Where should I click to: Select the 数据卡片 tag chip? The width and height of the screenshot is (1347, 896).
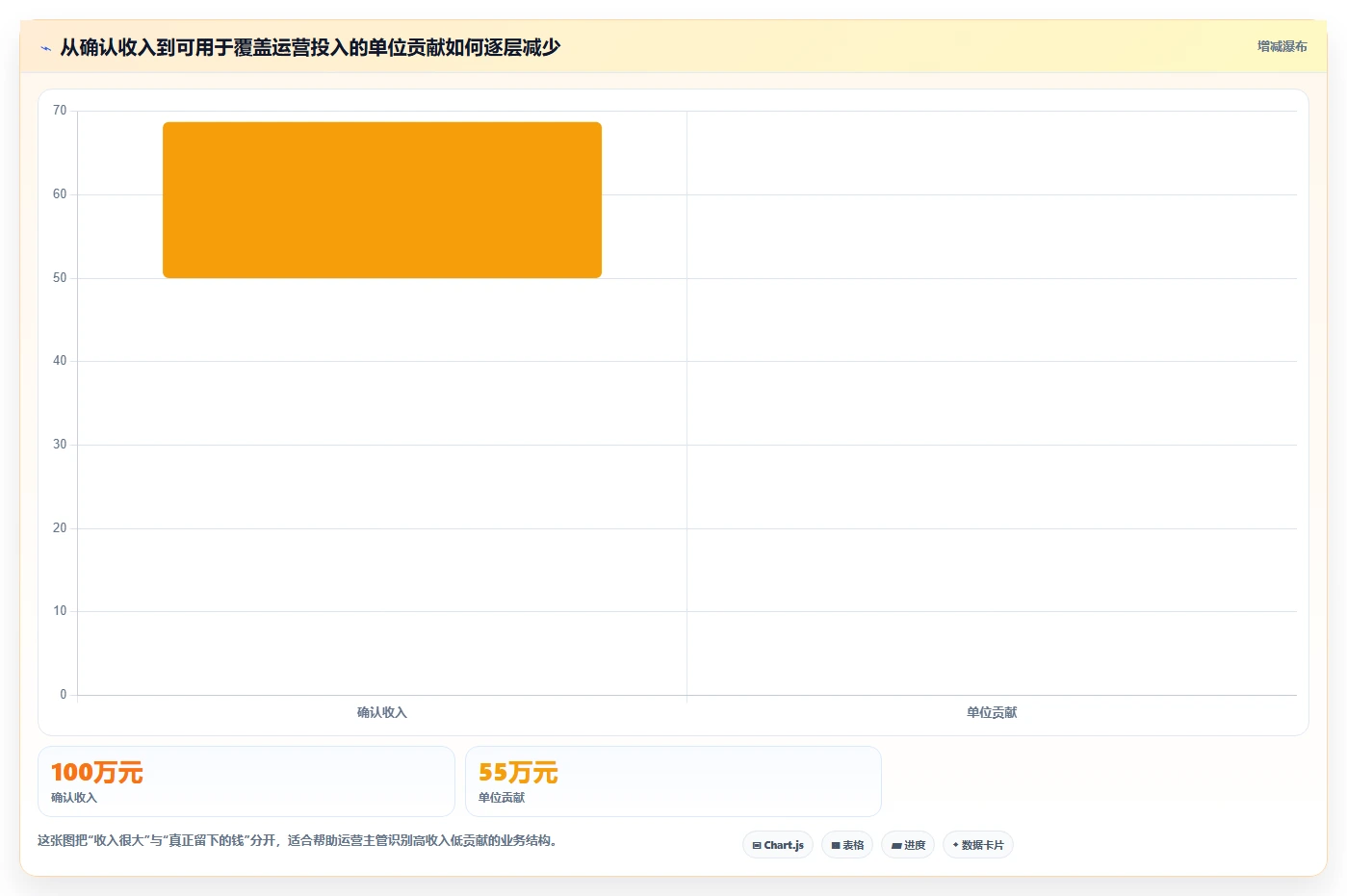pos(978,845)
